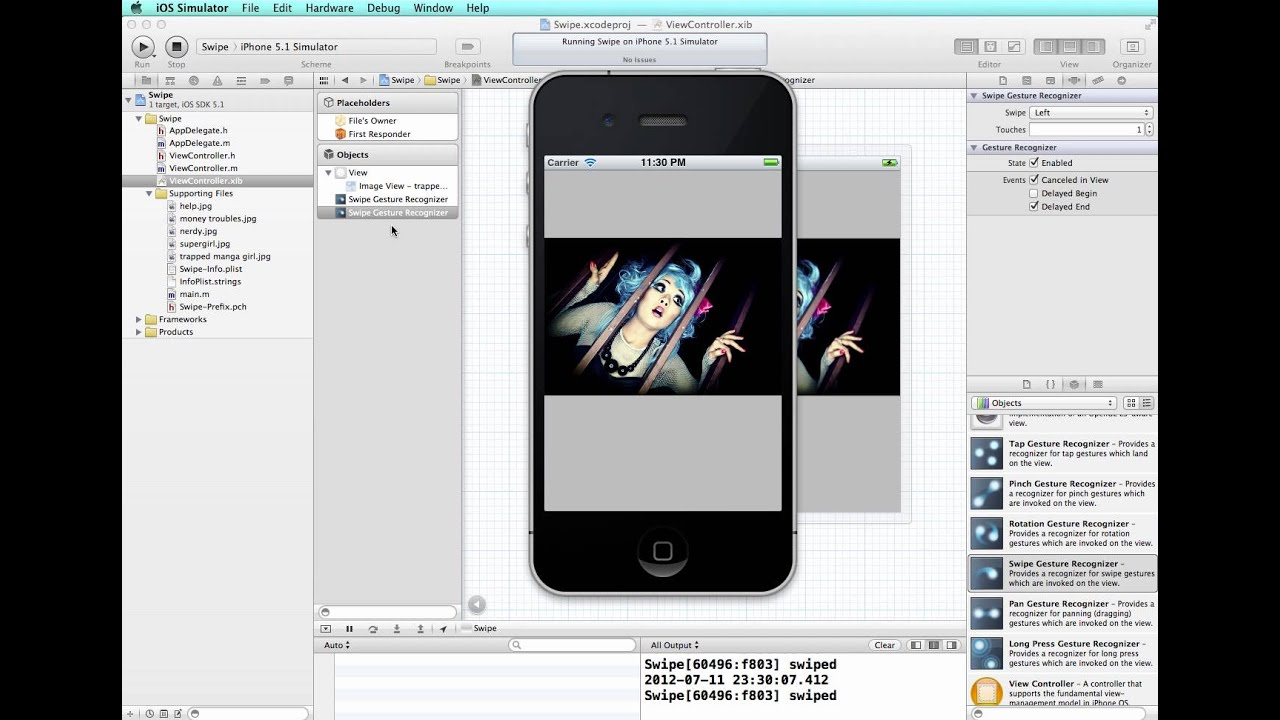Viewport: 1280px width, 720px height.
Task: Open the All Output dropdown
Action: [x=675, y=645]
